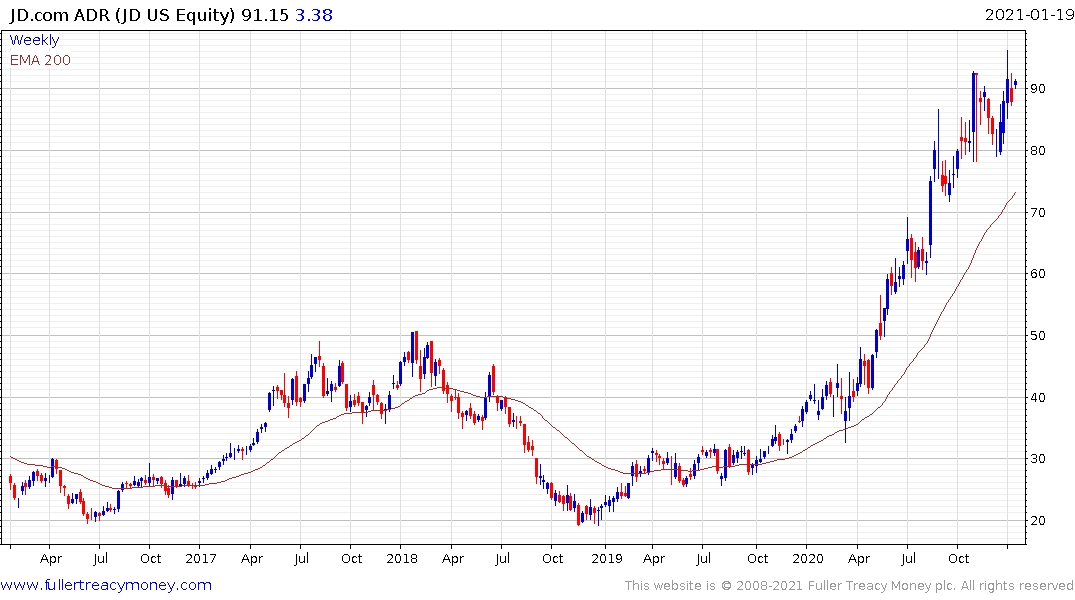Click the 2020 year label on the time axis

point(808,559)
